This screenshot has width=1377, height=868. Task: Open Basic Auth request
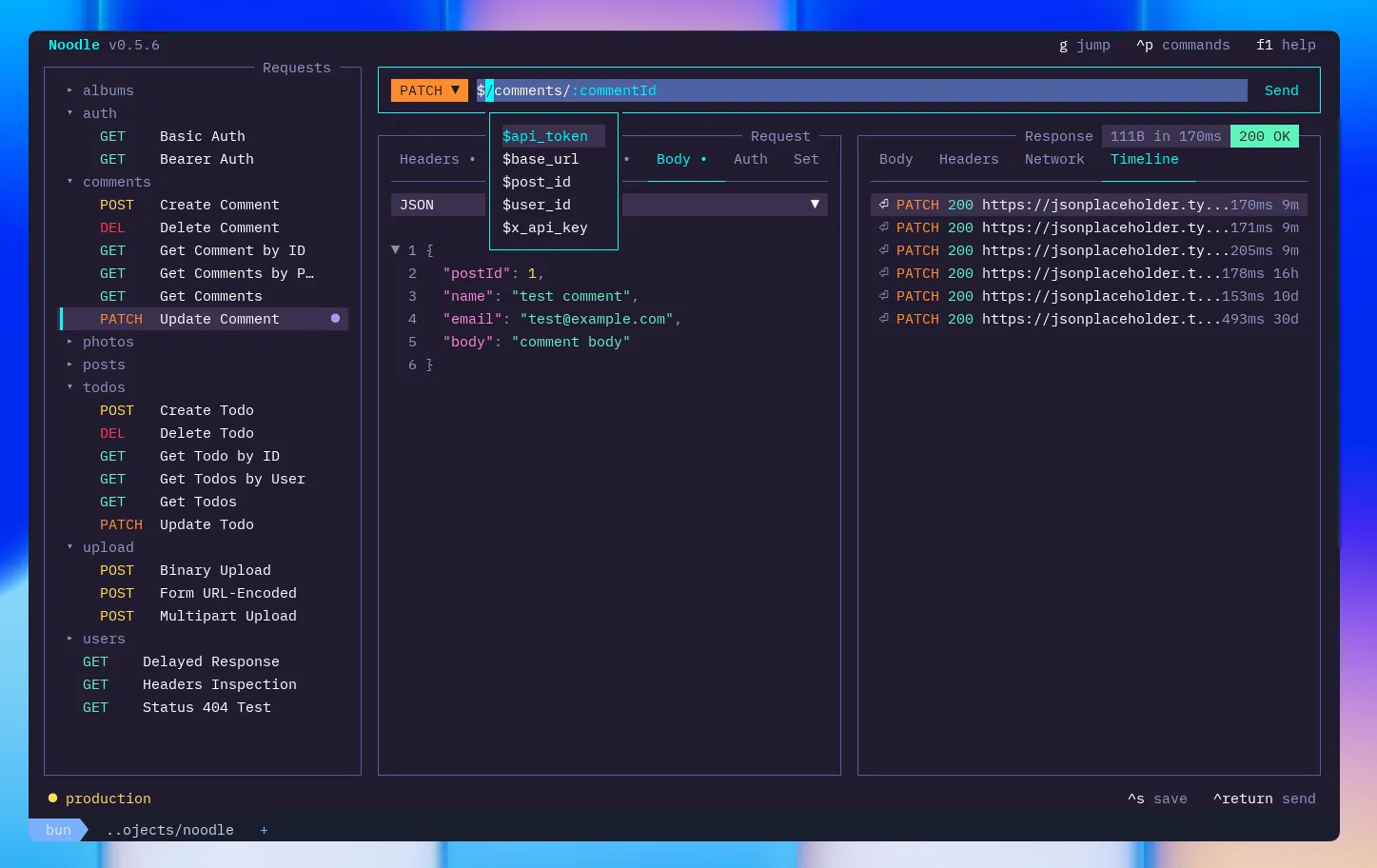tap(205, 136)
